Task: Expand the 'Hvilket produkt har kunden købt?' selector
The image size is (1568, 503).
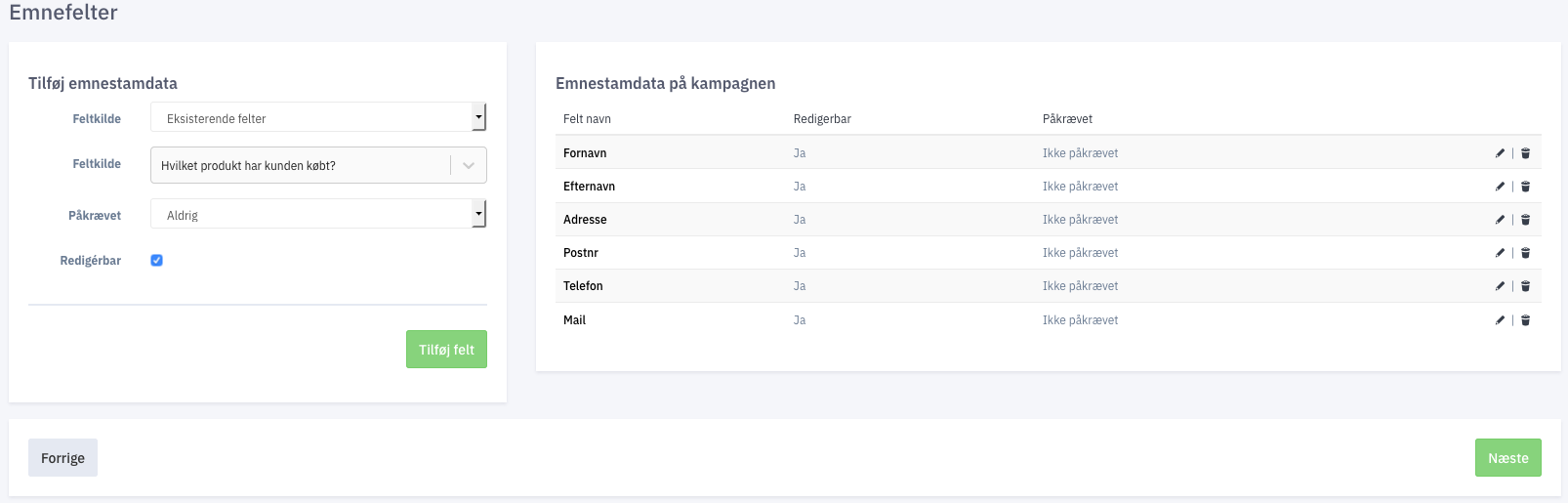Action: click(318, 165)
